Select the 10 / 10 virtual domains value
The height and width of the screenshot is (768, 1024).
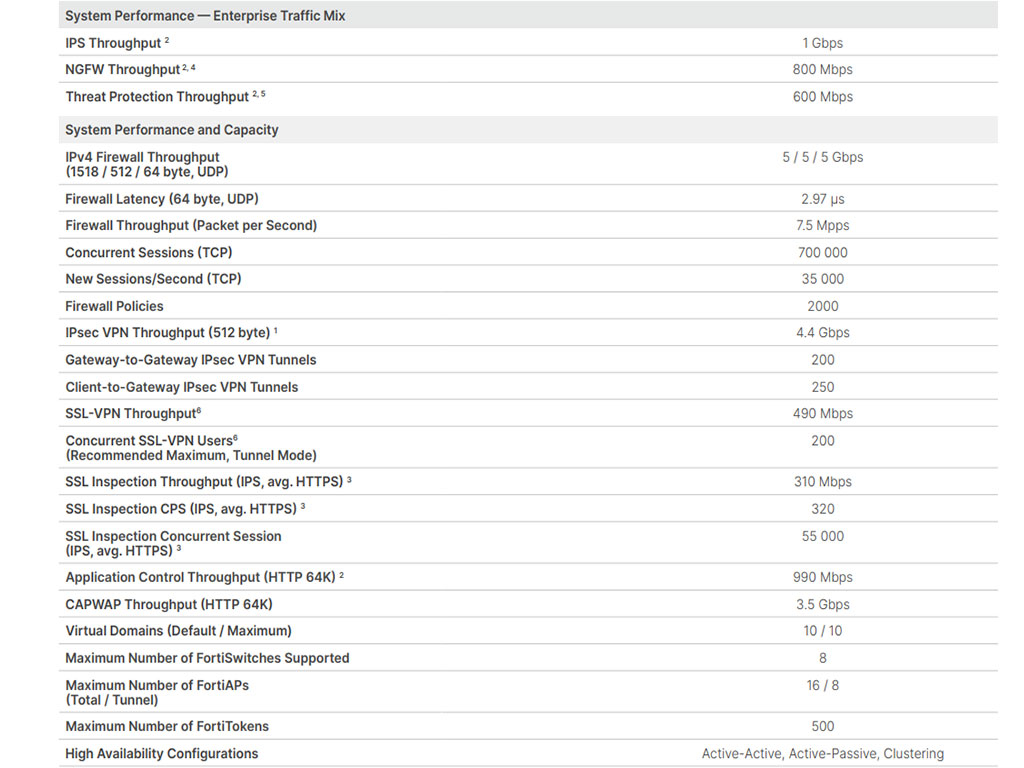[x=822, y=631]
